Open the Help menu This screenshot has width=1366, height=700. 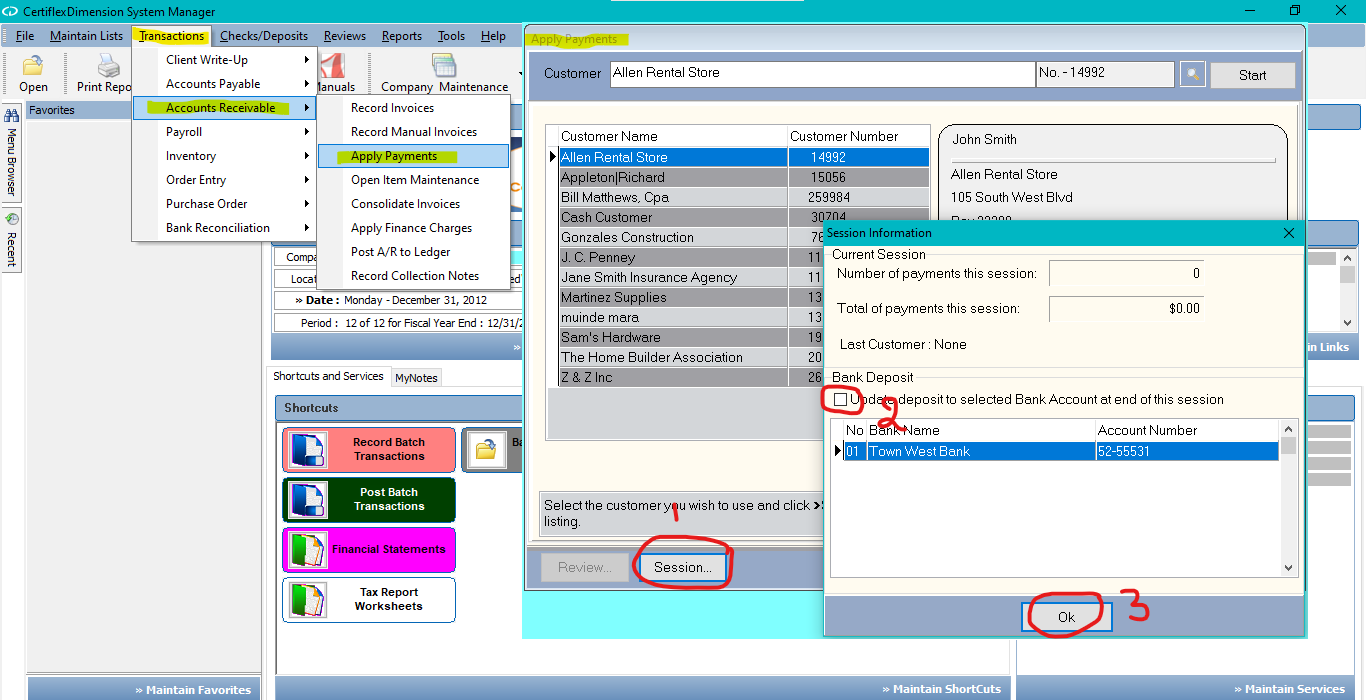(x=493, y=36)
